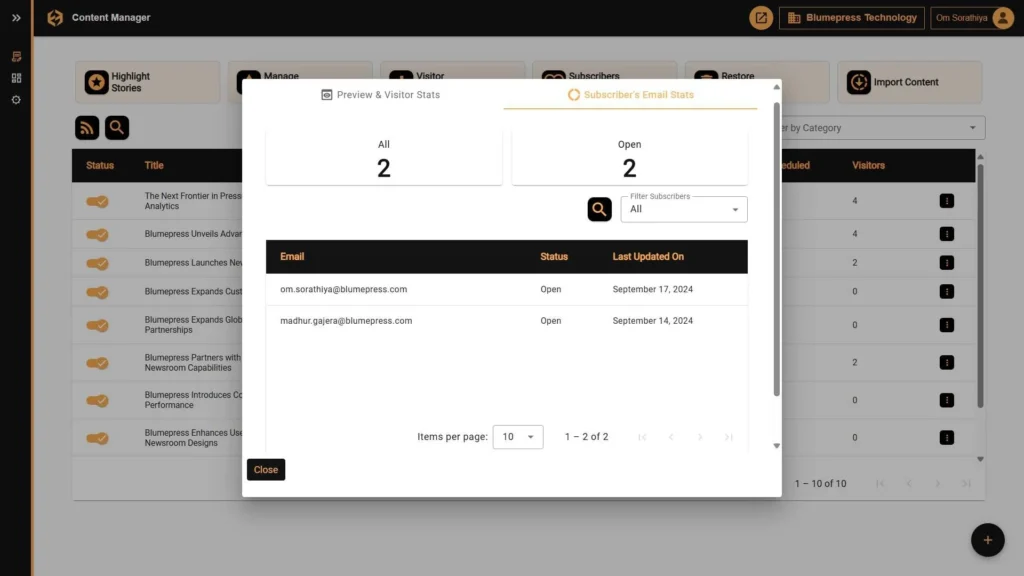Click the Blumepress Technology button
The width and height of the screenshot is (1024, 576).
(851, 17)
